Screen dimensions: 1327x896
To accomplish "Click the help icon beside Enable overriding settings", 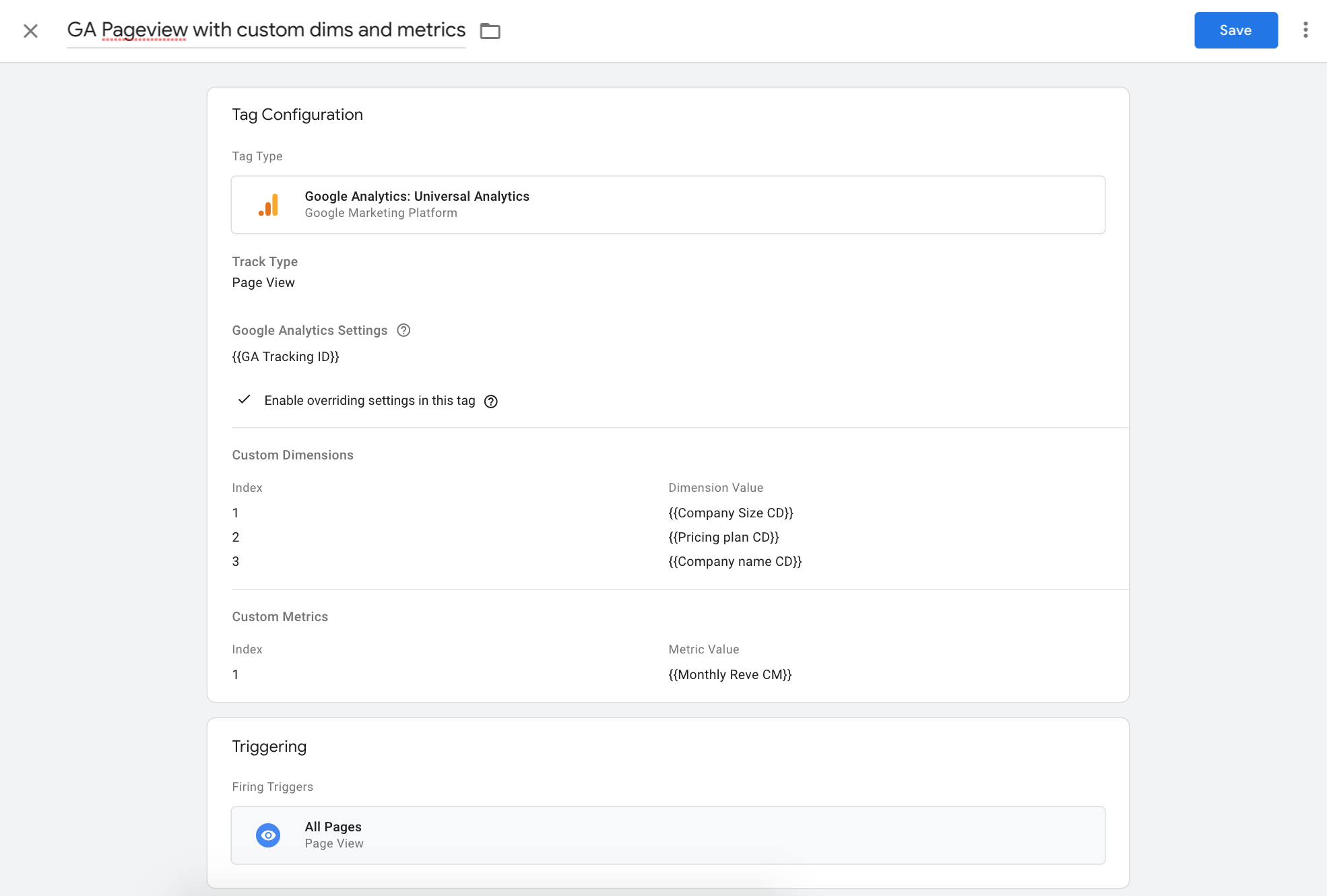I will 491,401.
